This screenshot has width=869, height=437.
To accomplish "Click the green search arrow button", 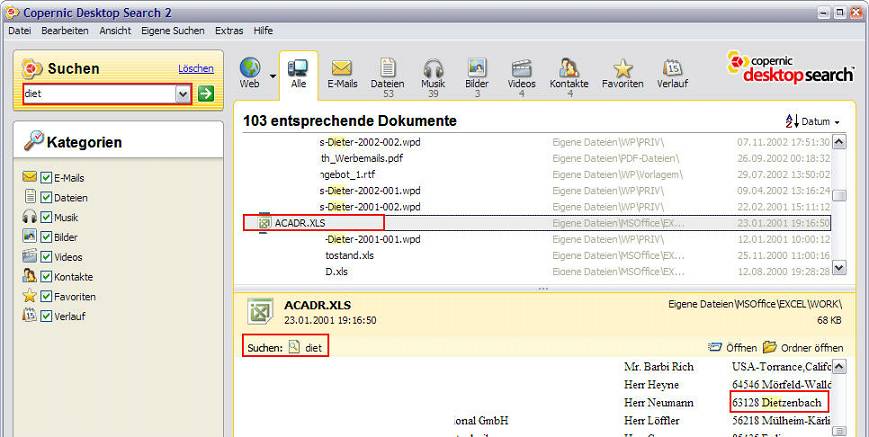I will pyautogui.click(x=206, y=94).
